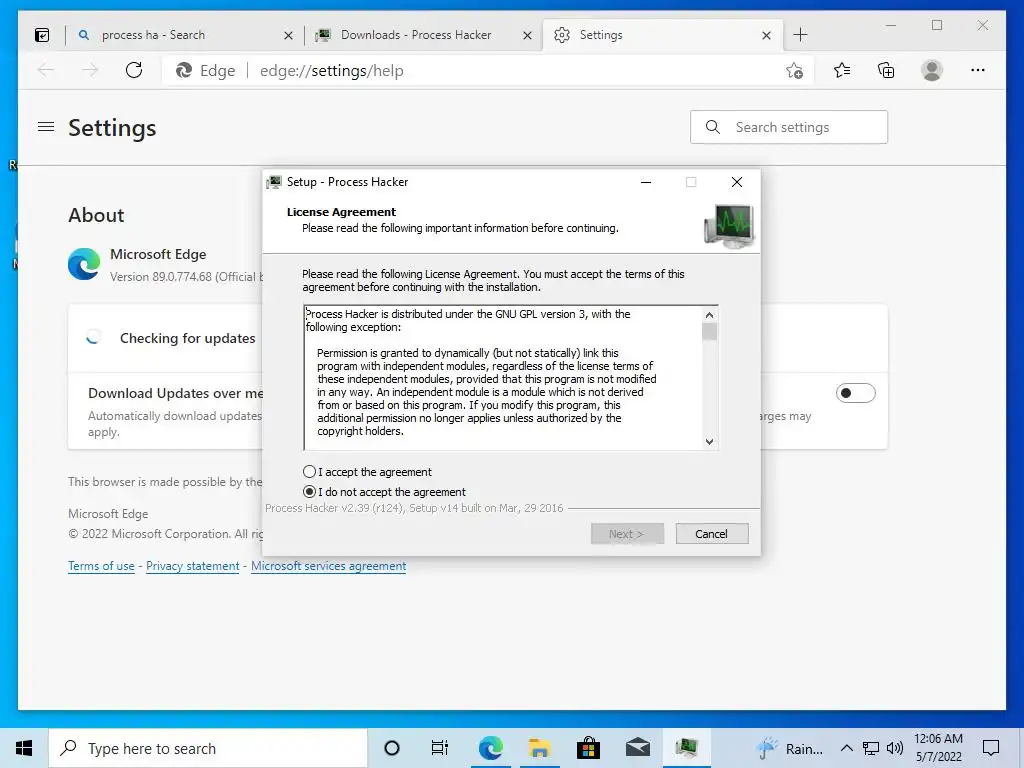Open the weather Rain widget

pyautogui.click(x=789, y=748)
